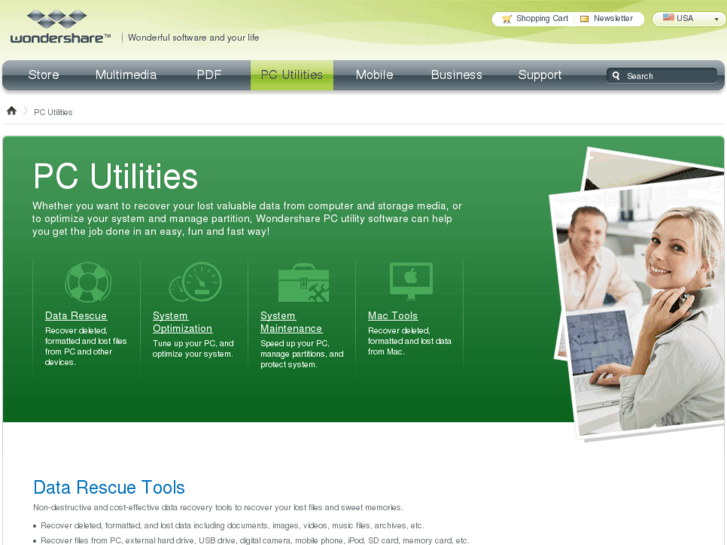The image size is (727, 545).
Task: Click the System Optimization gauge icon
Action: [195, 282]
